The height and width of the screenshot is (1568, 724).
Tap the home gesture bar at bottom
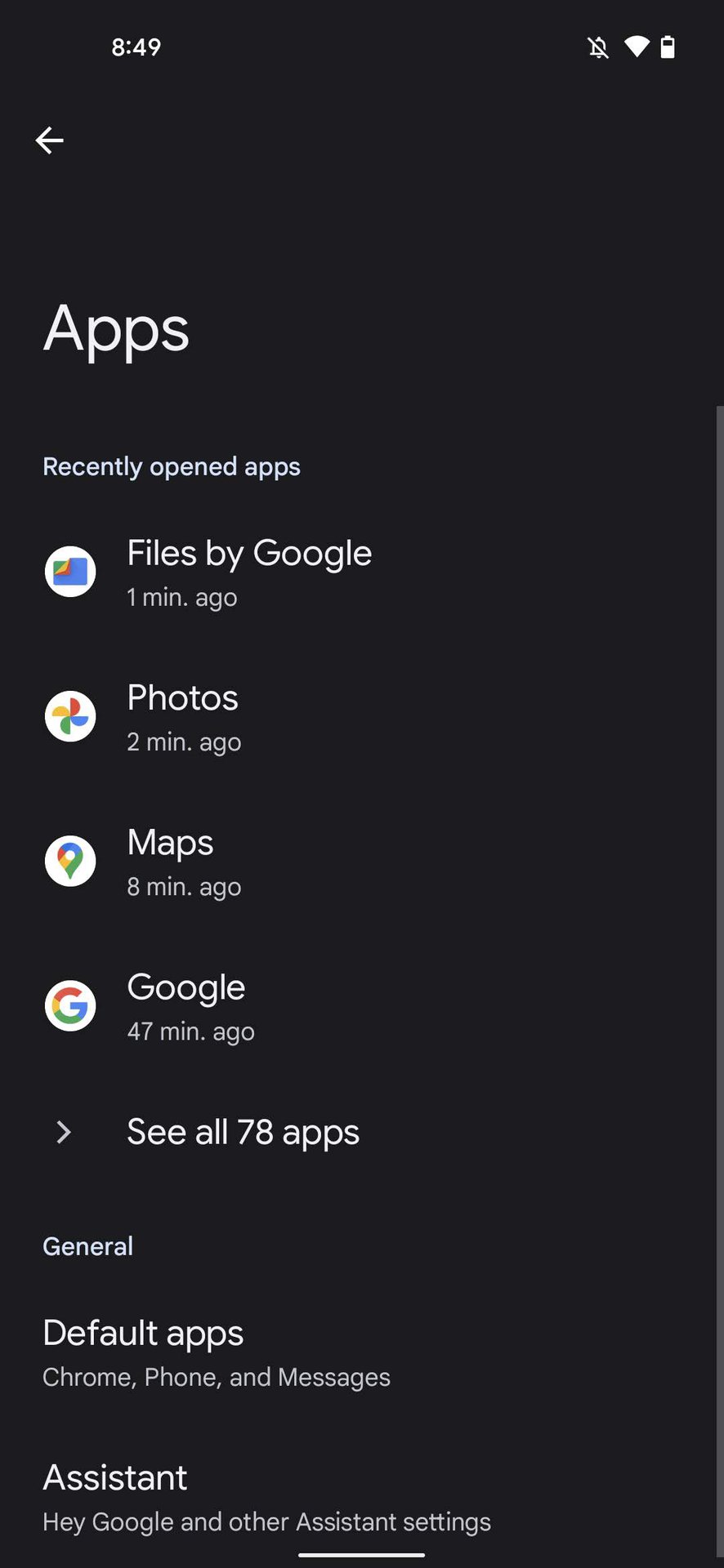coord(361,1555)
